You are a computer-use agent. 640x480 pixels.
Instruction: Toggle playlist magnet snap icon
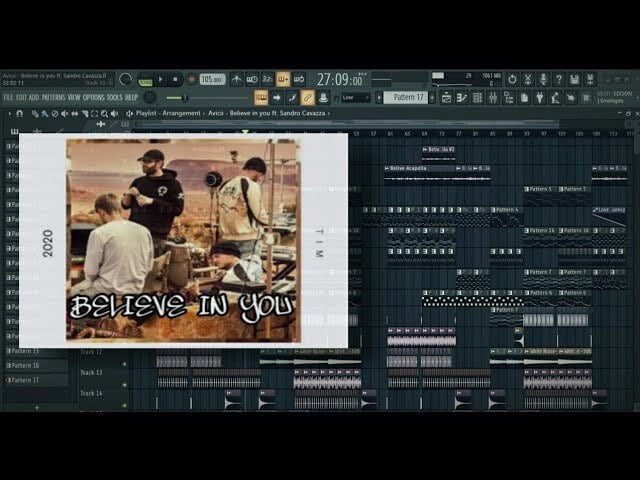coord(19,113)
